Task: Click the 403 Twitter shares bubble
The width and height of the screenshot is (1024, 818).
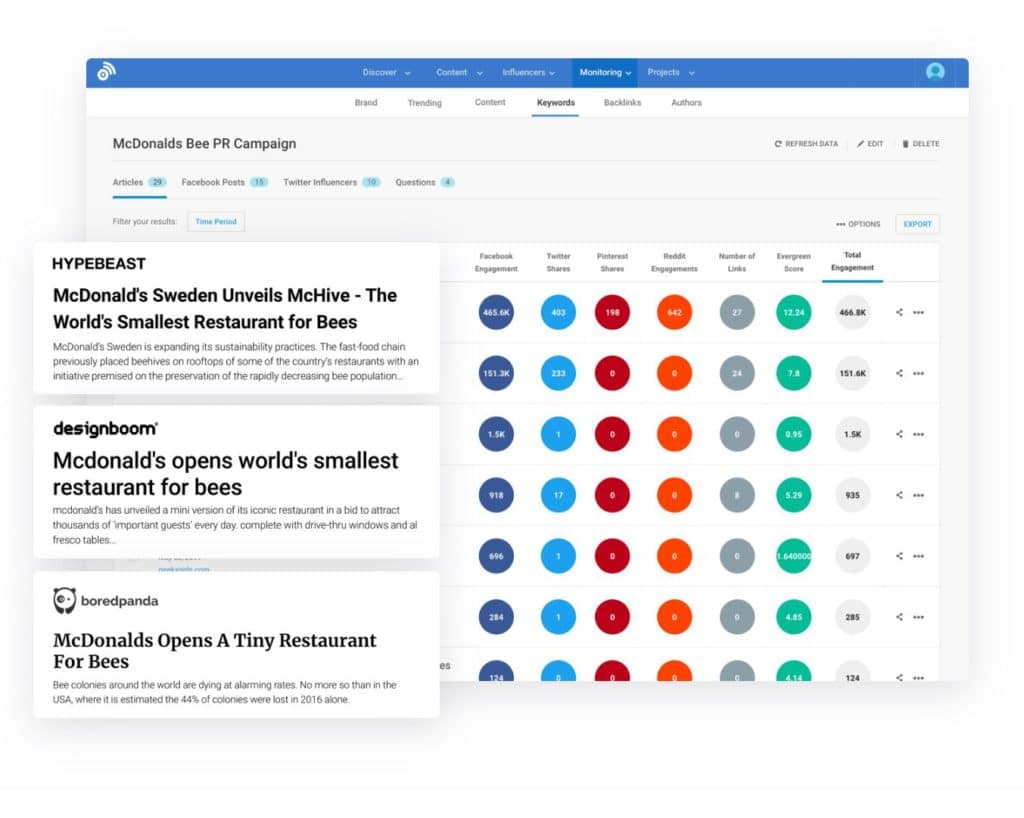Action: point(558,312)
